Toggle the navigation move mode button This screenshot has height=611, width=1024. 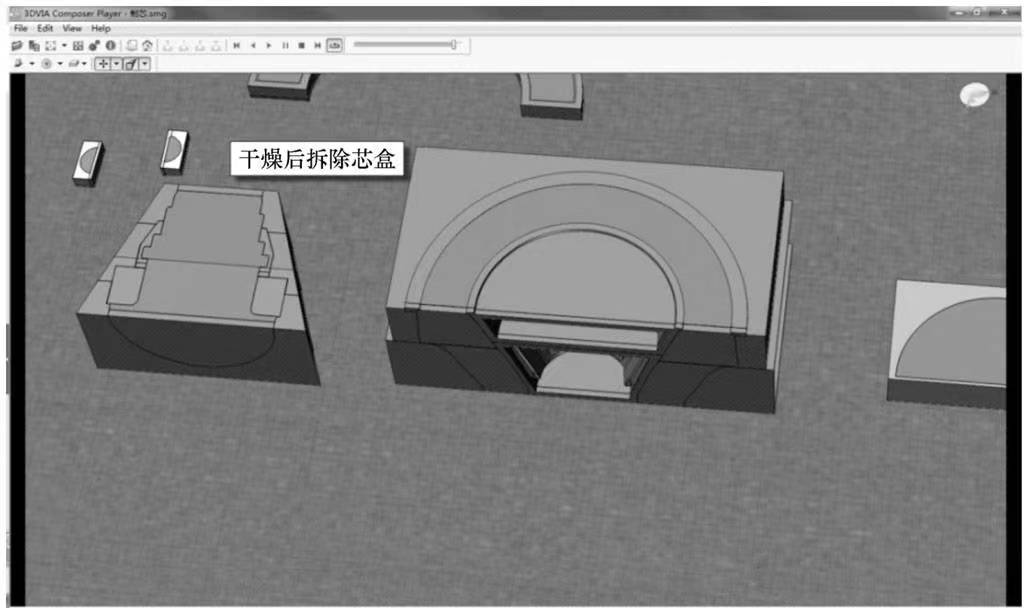(x=102, y=63)
